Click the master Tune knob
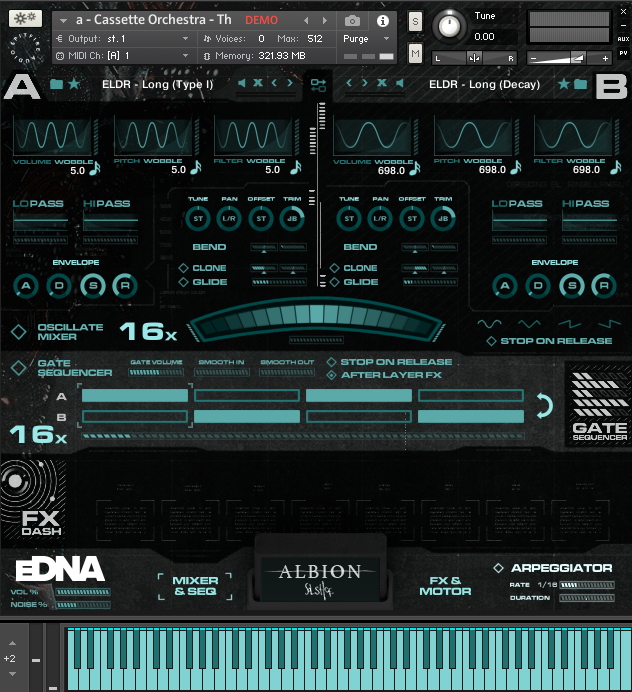The image size is (632, 692). click(x=449, y=26)
